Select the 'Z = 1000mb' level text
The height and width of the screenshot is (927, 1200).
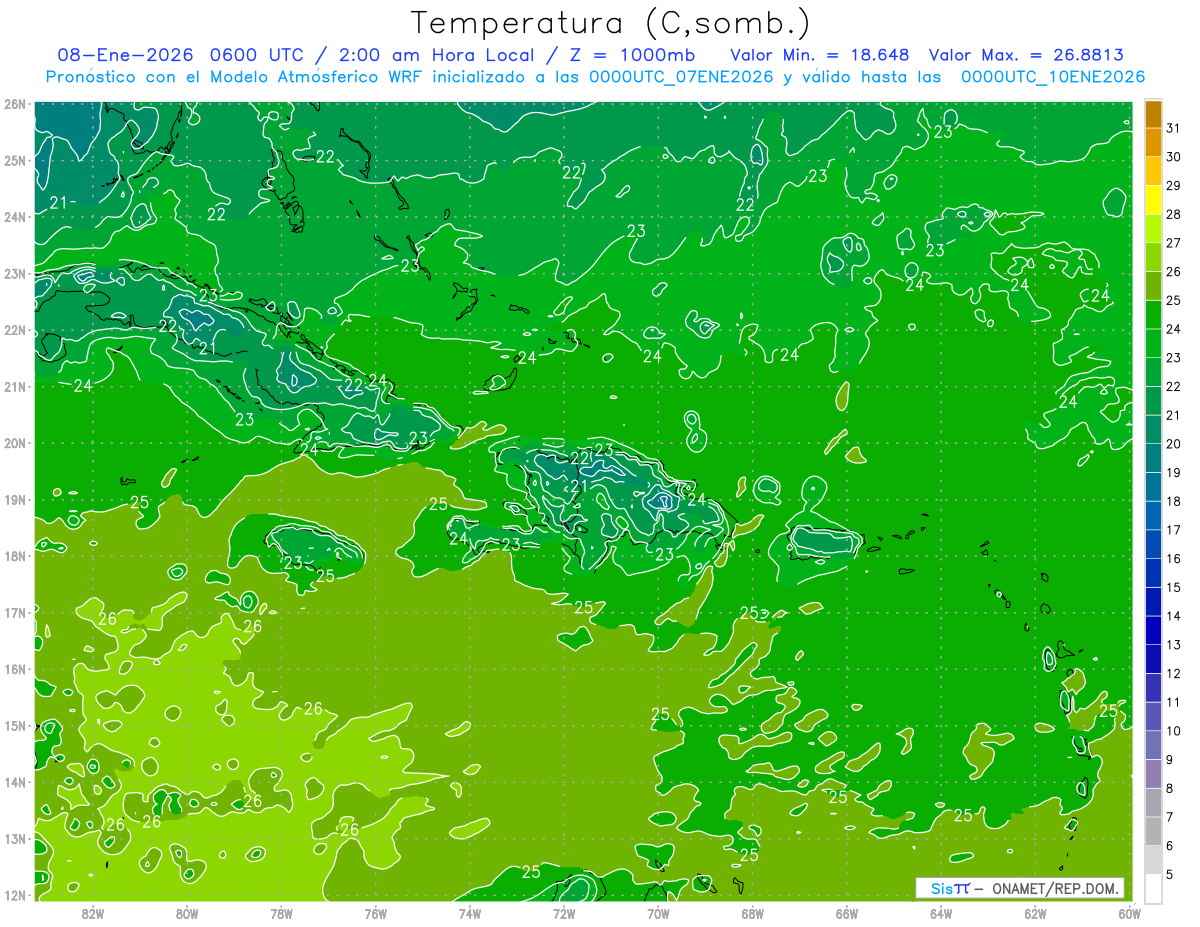(x=632, y=54)
